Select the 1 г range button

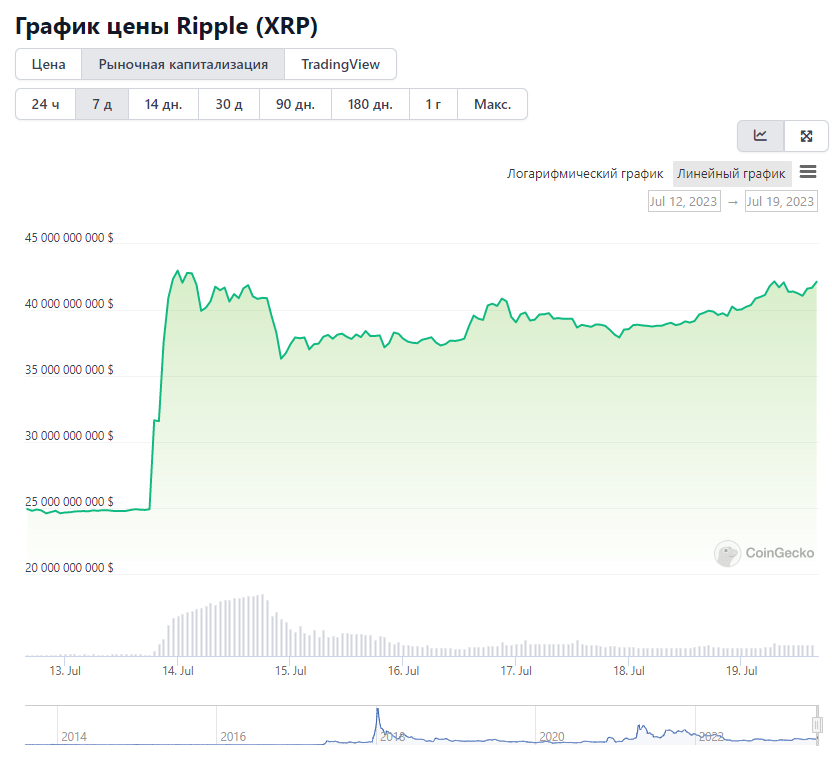click(433, 104)
